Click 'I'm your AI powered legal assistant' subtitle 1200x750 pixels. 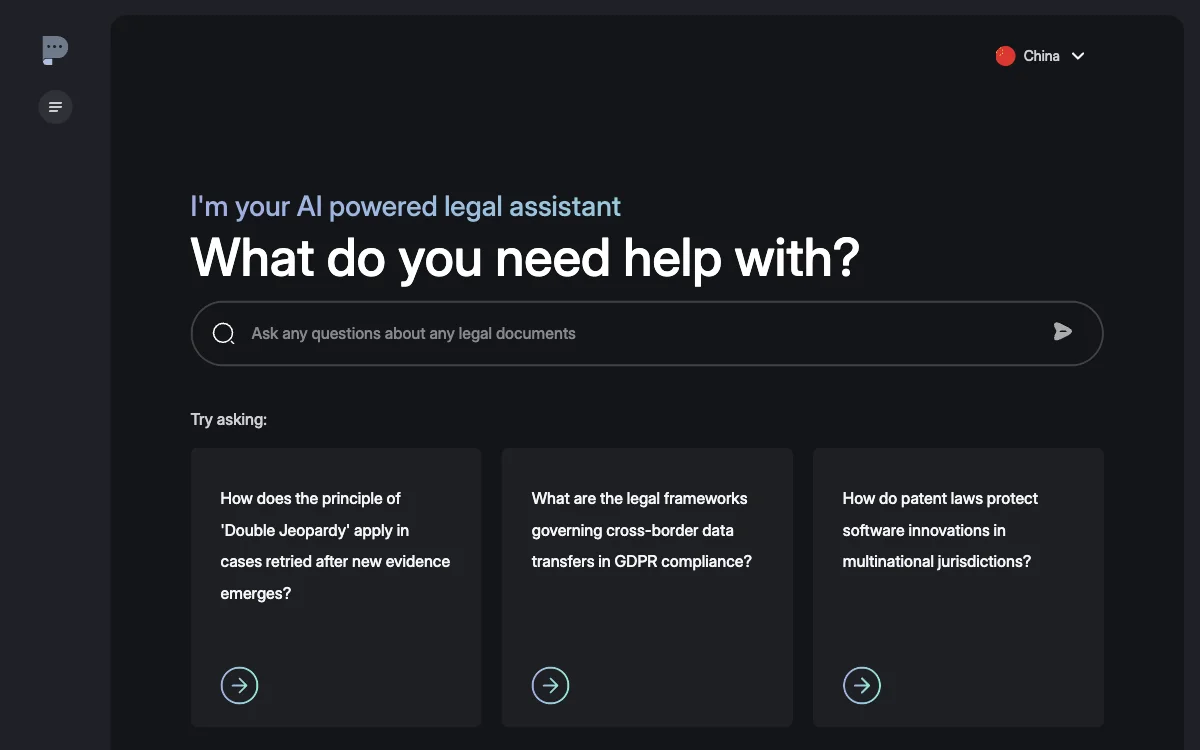coord(406,206)
